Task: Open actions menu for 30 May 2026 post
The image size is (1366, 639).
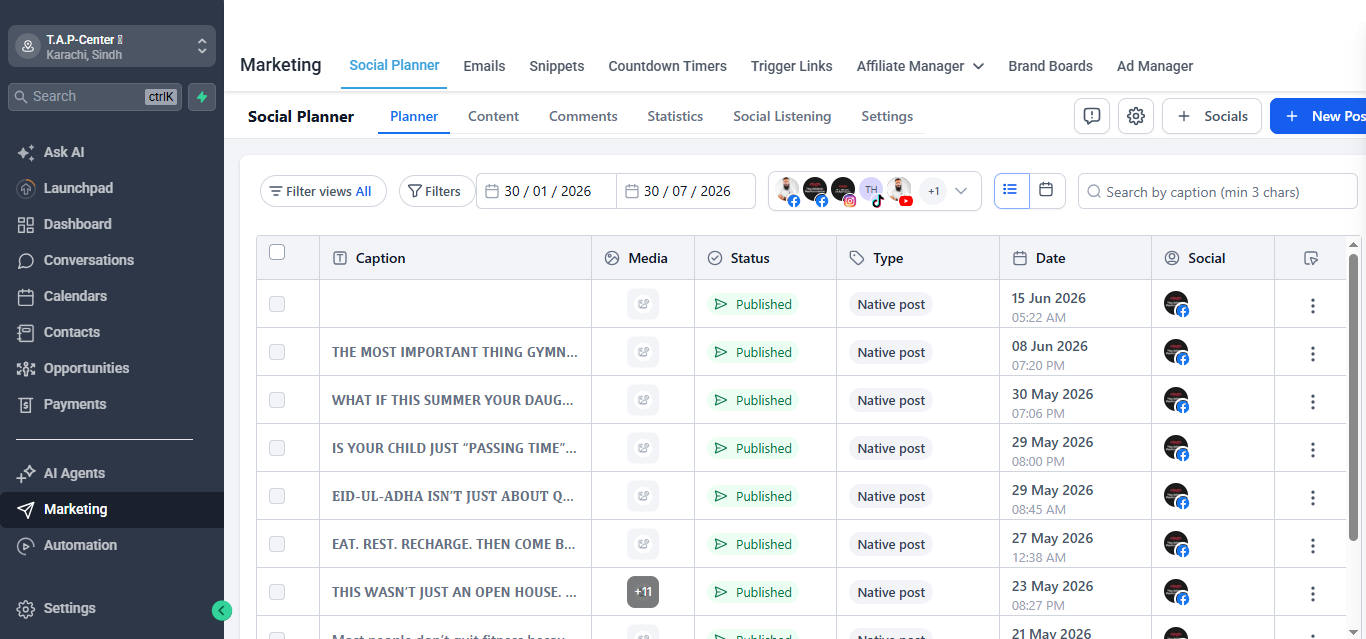Action: pyautogui.click(x=1312, y=402)
